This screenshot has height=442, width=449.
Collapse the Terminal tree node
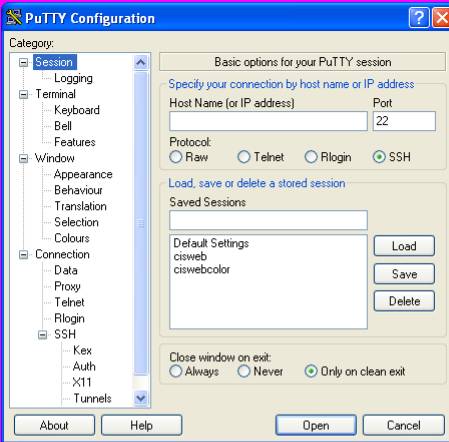pyautogui.click(x=23, y=94)
